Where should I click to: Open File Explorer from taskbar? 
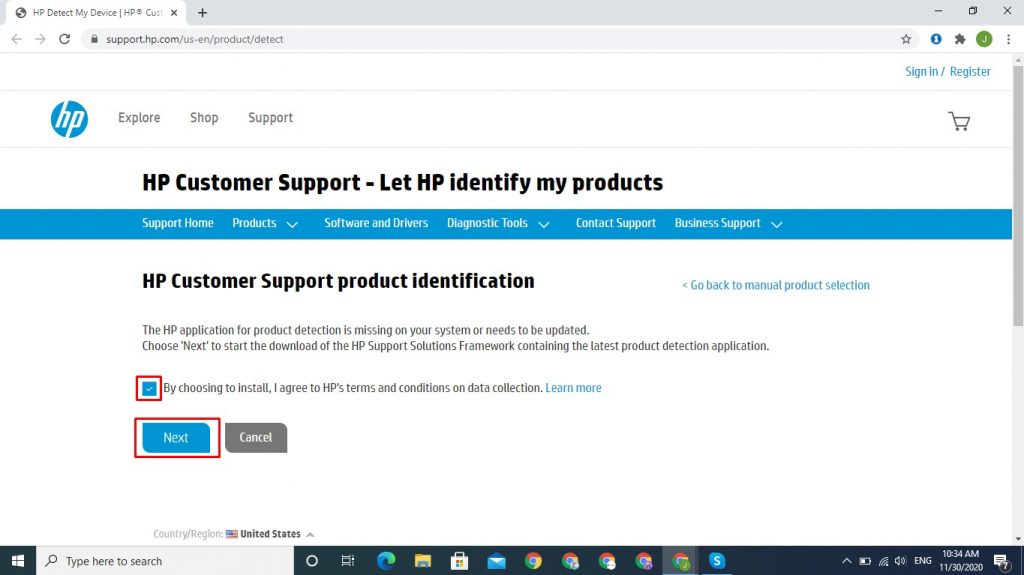point(423,561)
